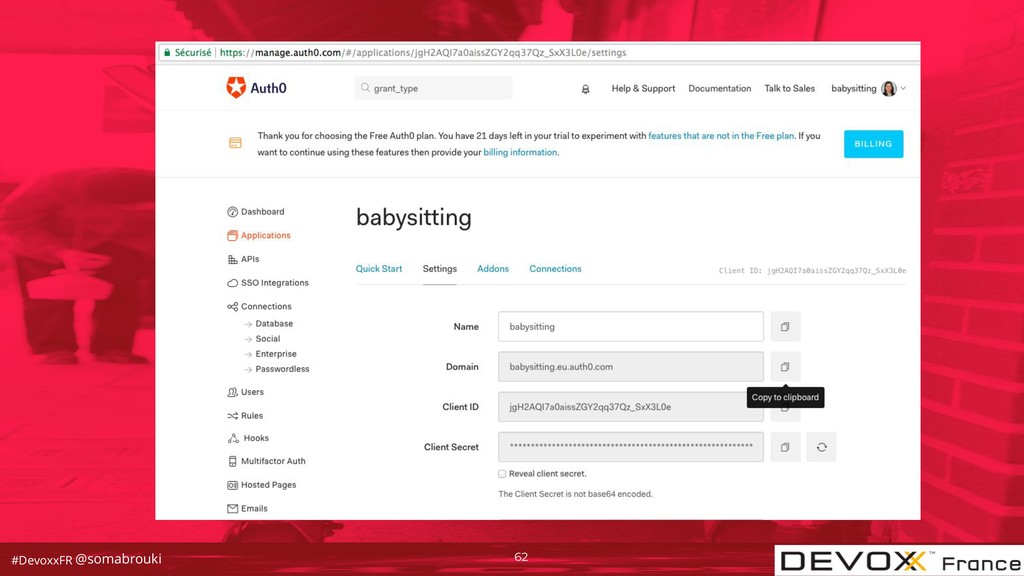
Task: Copy the Client Secret to clipboard
Action: (x=785, y=447)
